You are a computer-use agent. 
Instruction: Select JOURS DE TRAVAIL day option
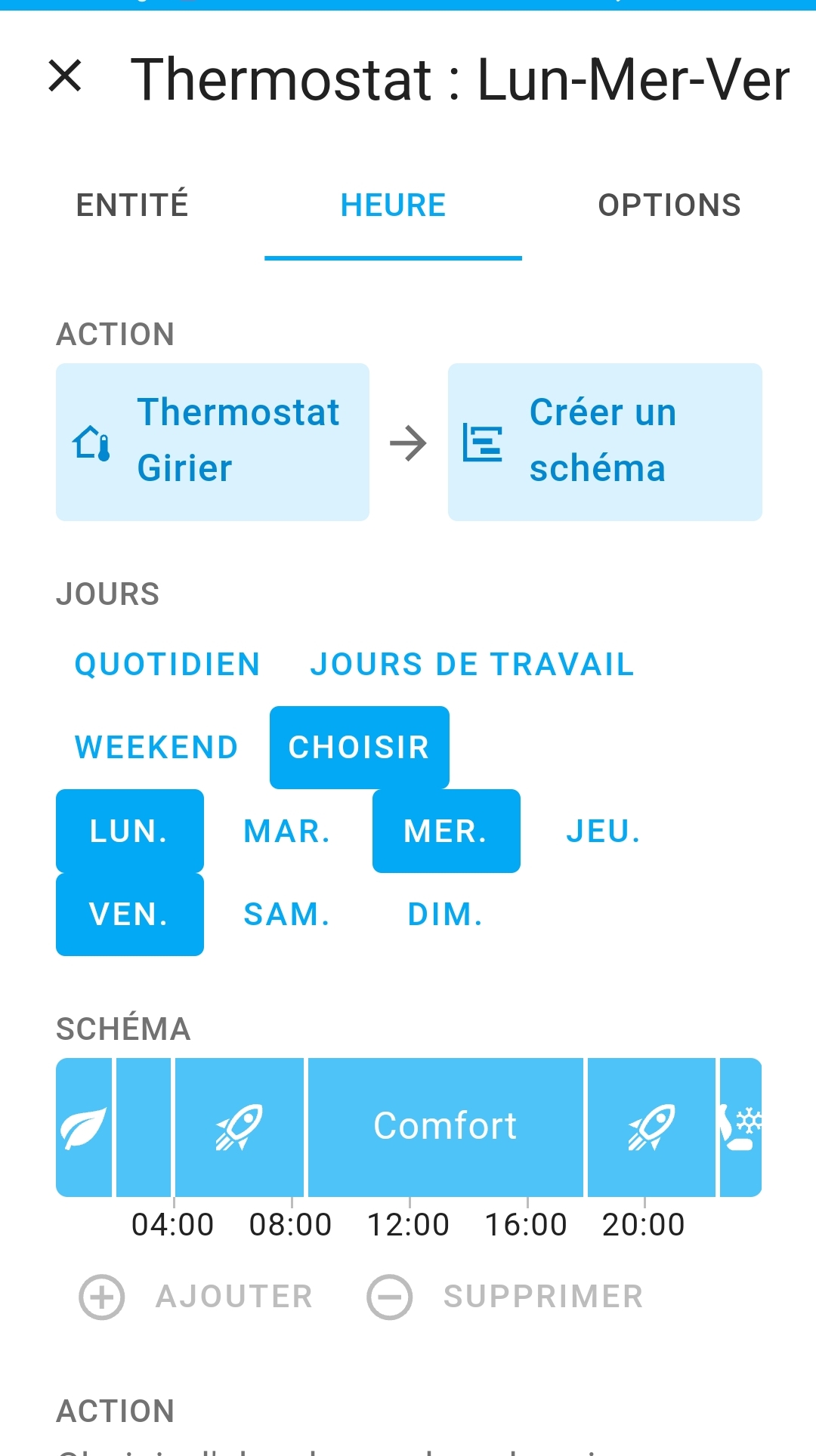(x=472, y=665)
